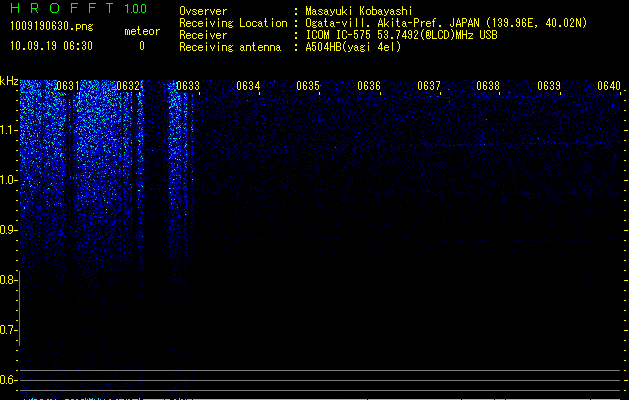
Task: Click antenna value A504HB(yagi 4el)
Action: coord(353,47)
